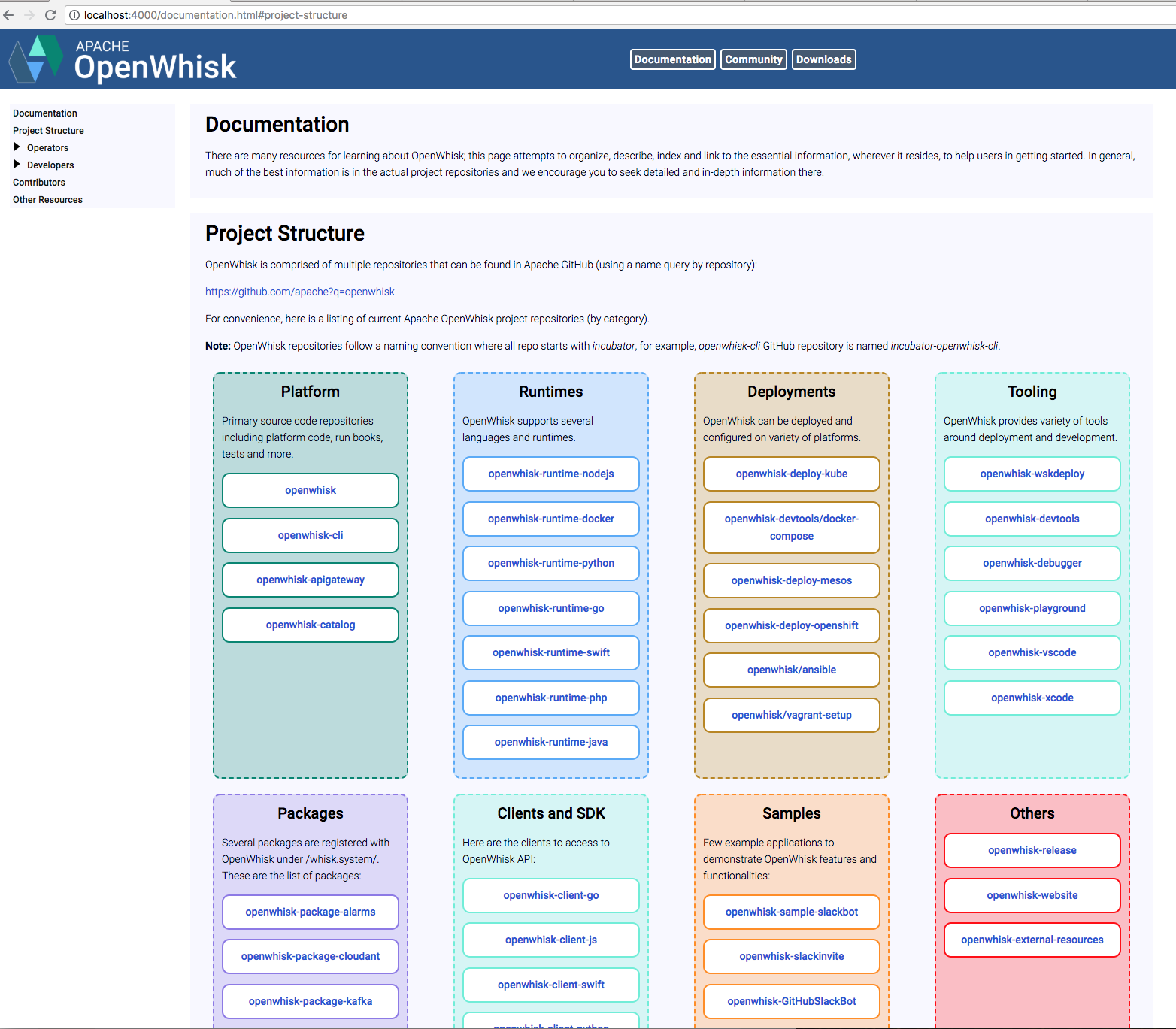Open openwhisk-client-go repository

coord(551,895)
